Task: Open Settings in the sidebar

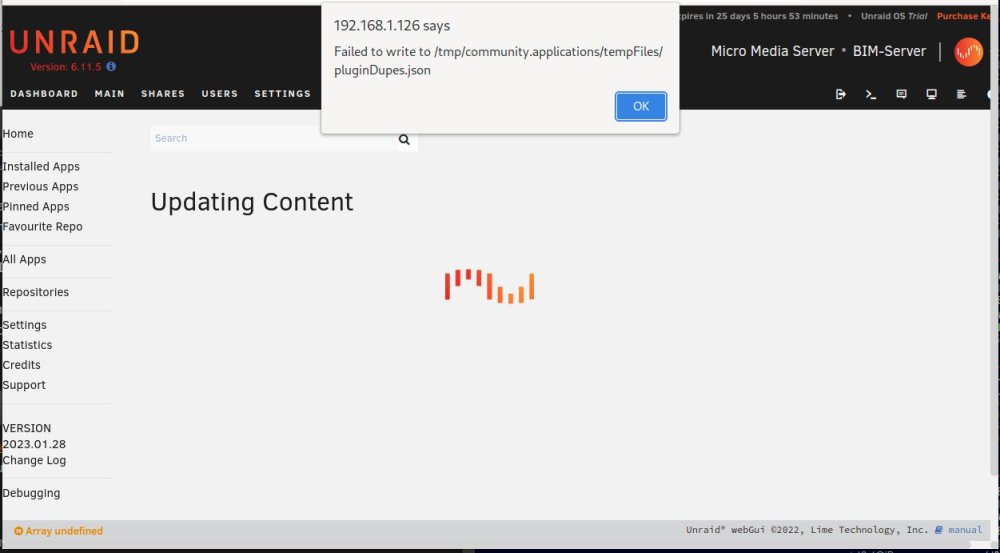Action: click(x=24, y=325)
